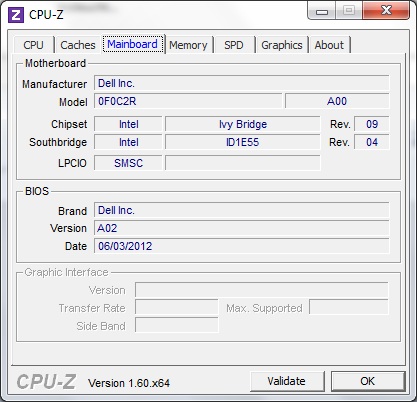Open the About tab
This screenshot has width=417, height=402.
click(x=329, y=45)
